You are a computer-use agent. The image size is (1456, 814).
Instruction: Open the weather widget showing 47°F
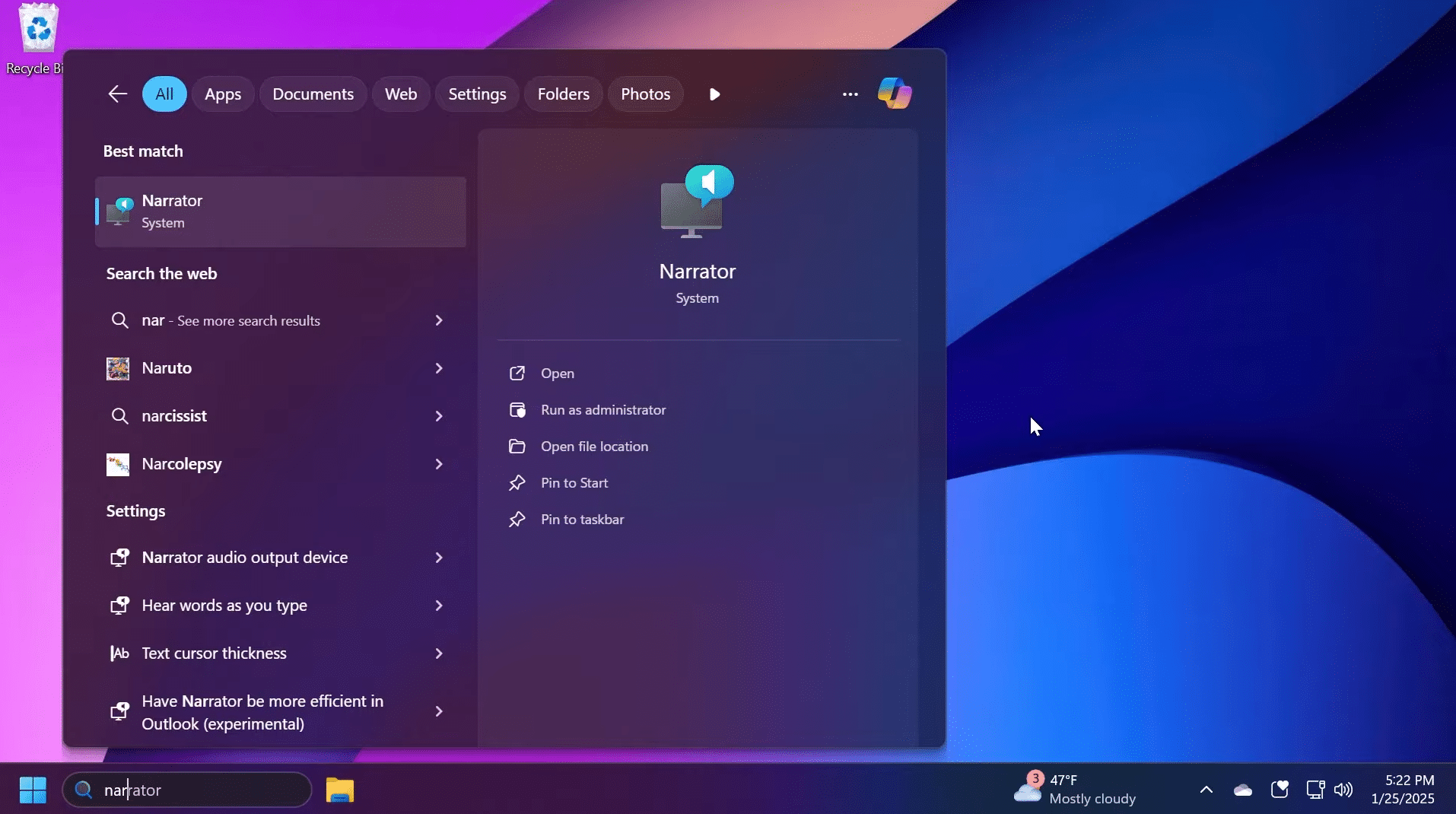click(x=1075, y=790)
